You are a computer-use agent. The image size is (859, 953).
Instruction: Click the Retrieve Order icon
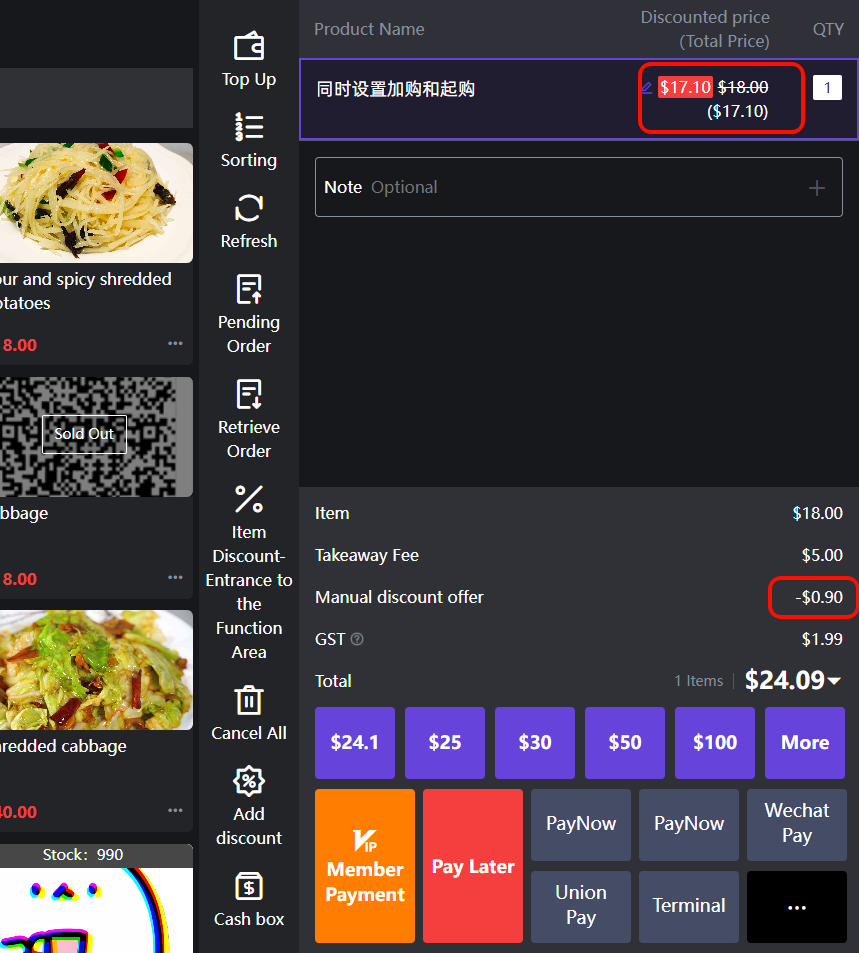tap(249, 394)
